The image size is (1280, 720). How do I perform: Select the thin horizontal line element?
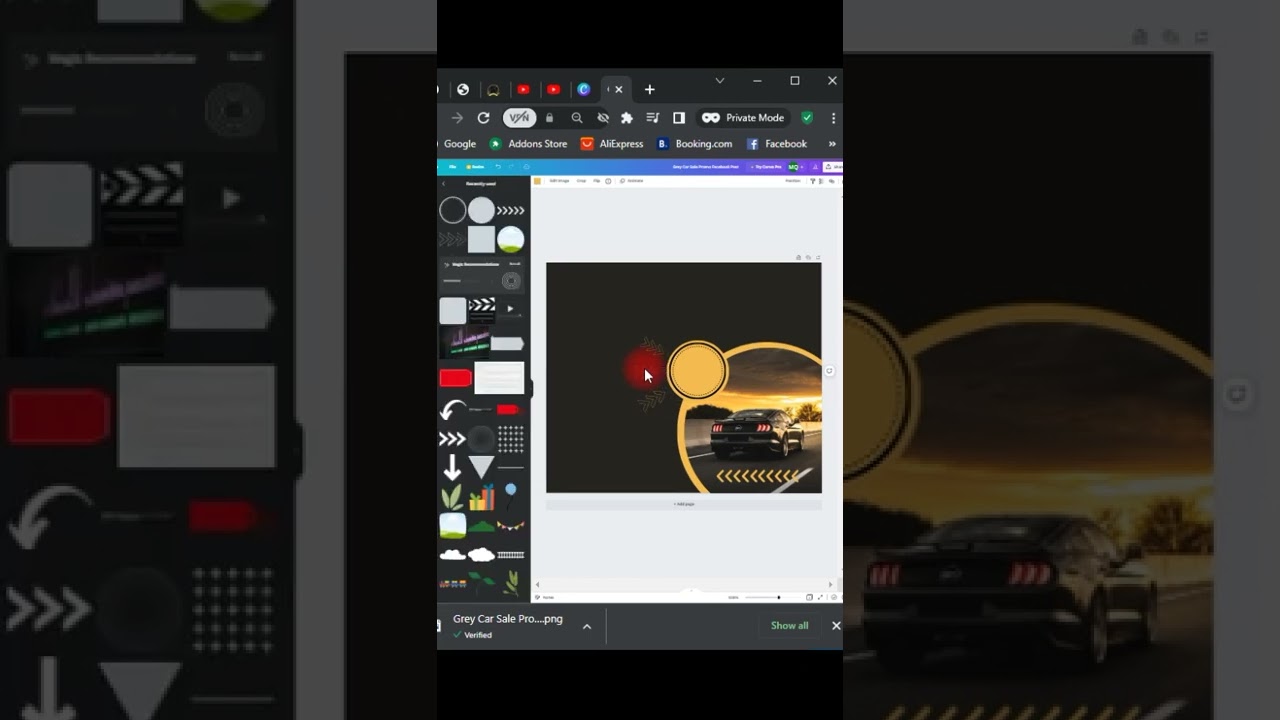(510, 467)
